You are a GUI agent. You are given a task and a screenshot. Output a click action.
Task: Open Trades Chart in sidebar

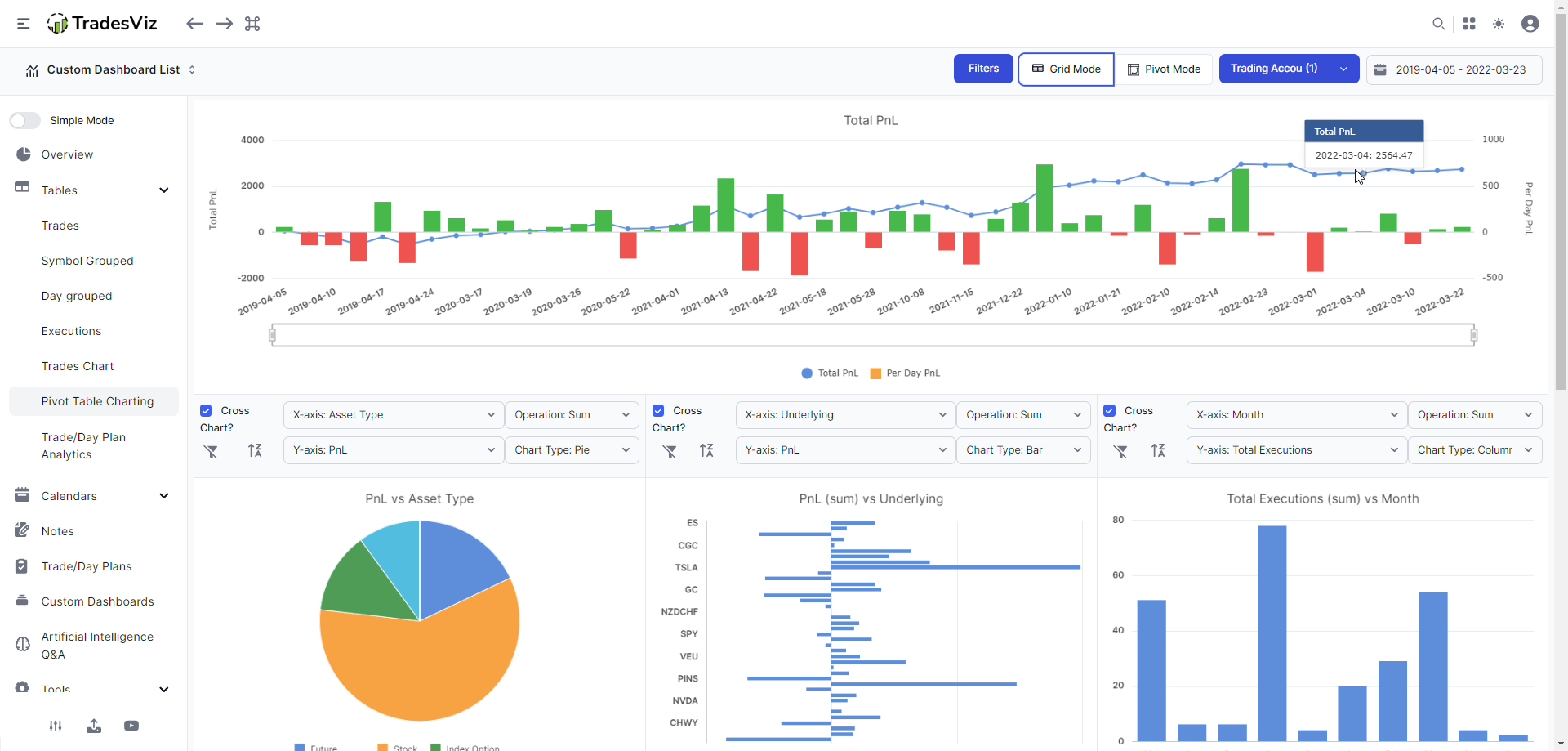pos(78,366)
